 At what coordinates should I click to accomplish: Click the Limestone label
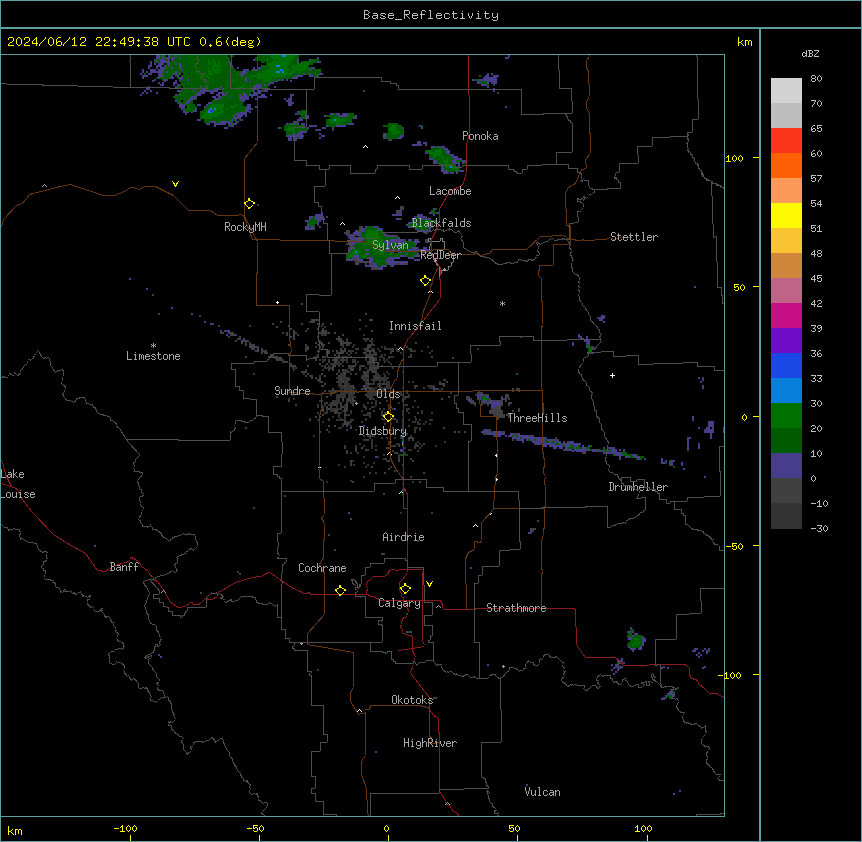tap(153, 356)
